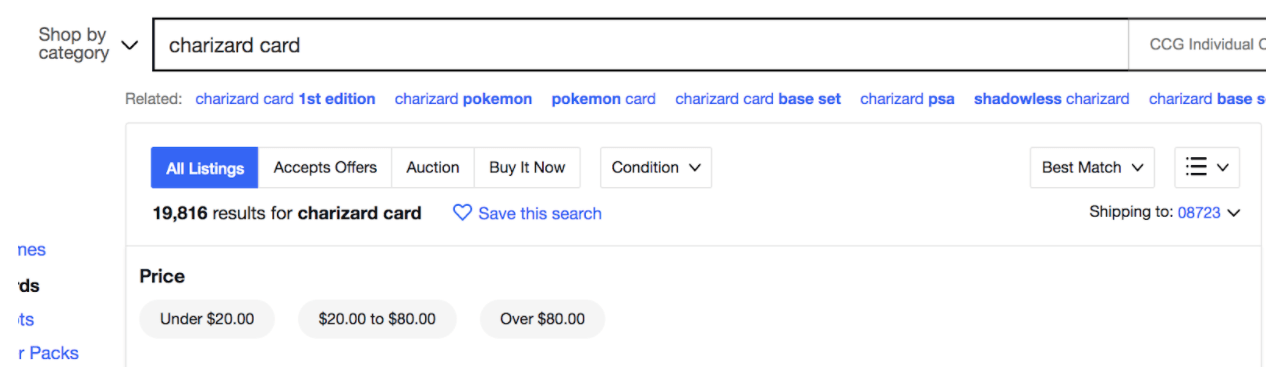Open related search charizard card 1st edition
Viewport: 1276px width, 390px height.
click(286, 99)
